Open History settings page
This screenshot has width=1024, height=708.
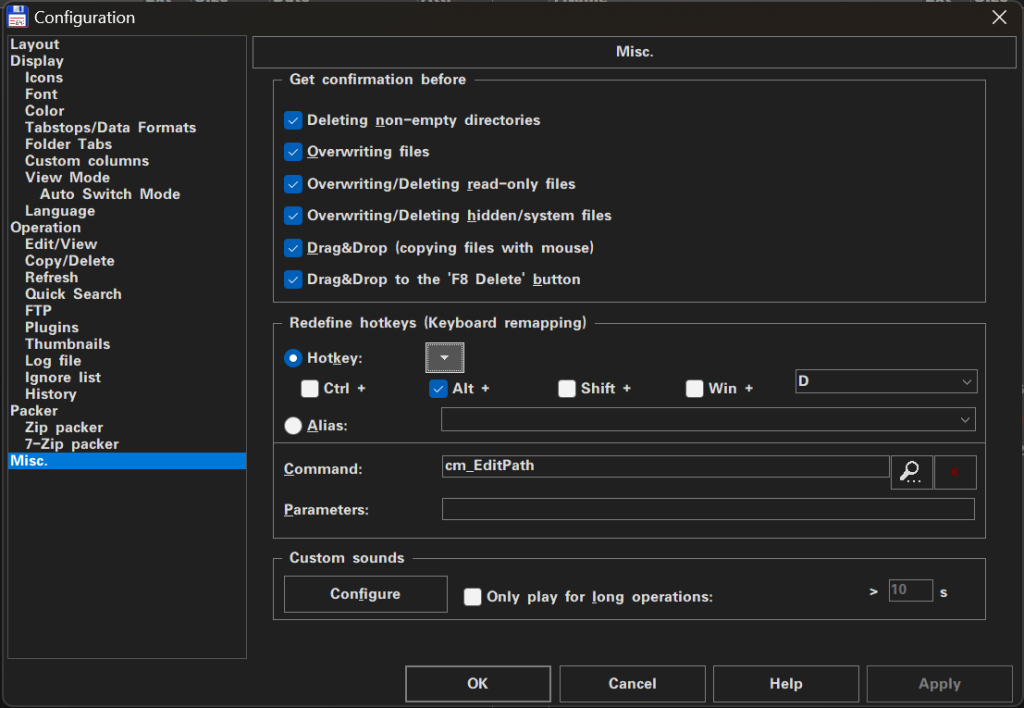pos(51,394)
